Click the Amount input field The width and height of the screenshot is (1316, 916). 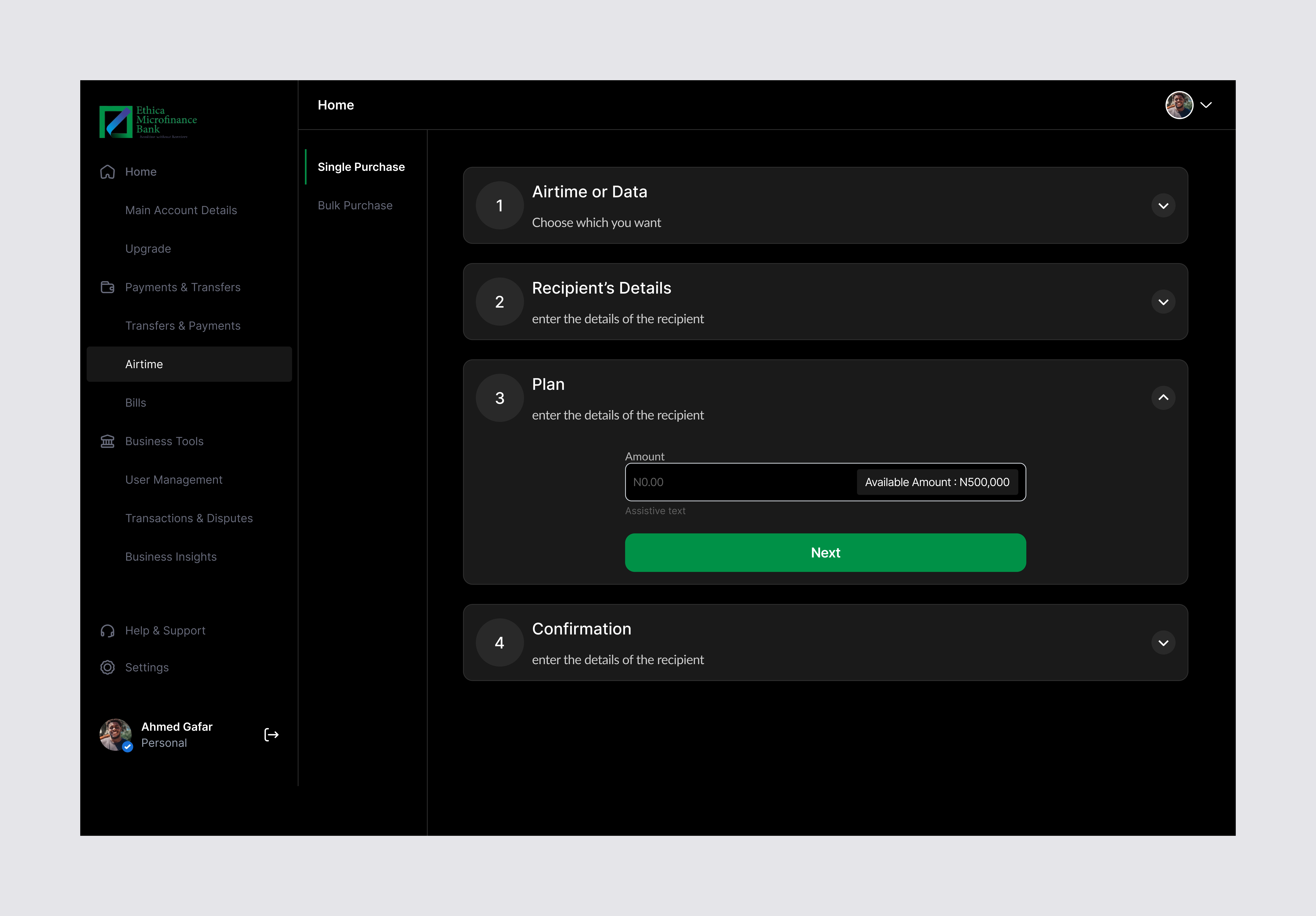(x=739, y=482)
